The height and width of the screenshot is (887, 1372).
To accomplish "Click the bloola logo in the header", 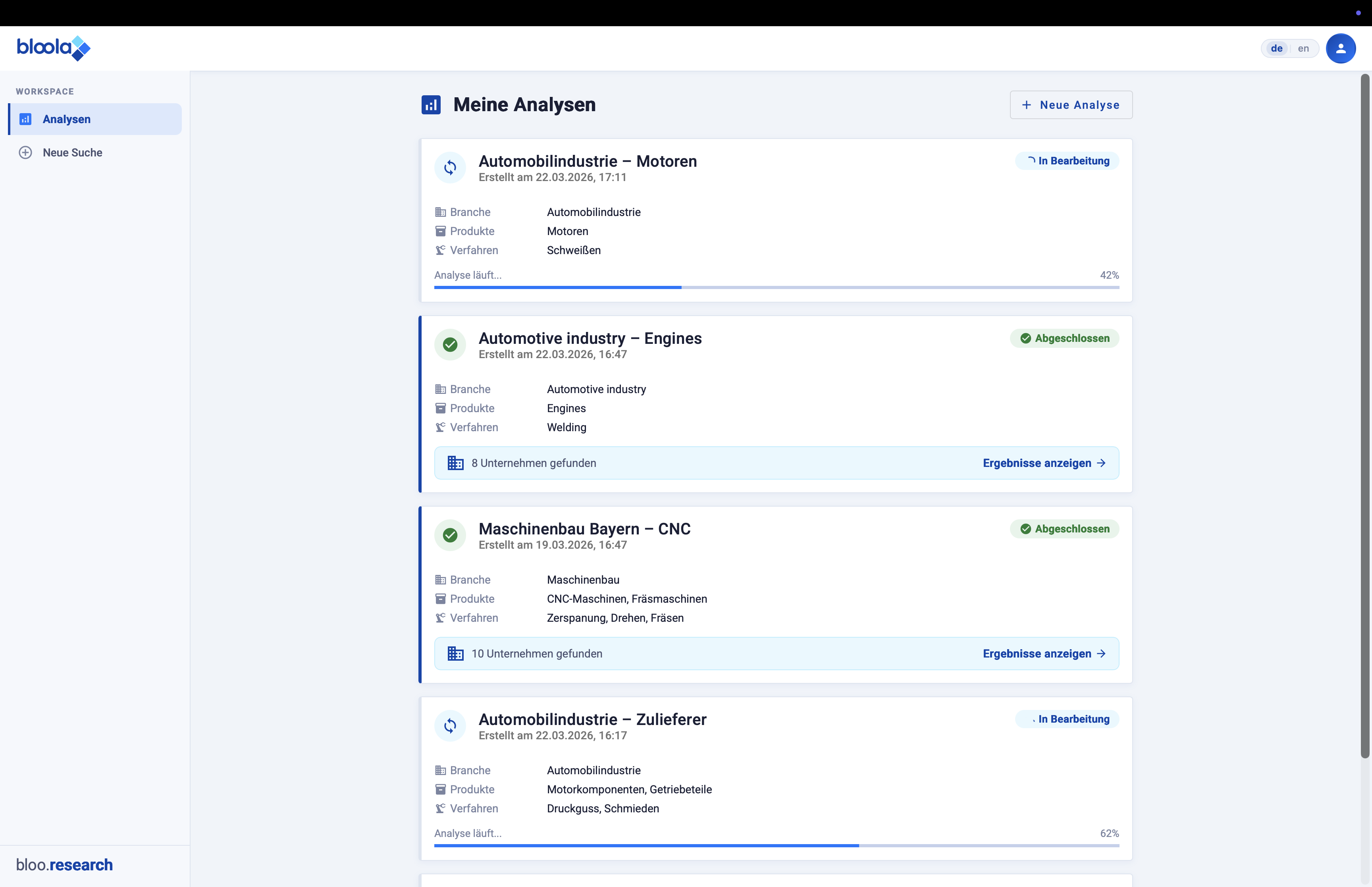I will 54,48.
